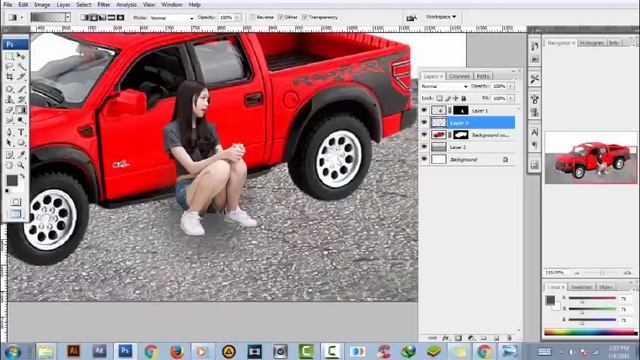This screenshot has width=640, height=360.
Task: Select the Magic Wand tool
Action: (21, 67)
